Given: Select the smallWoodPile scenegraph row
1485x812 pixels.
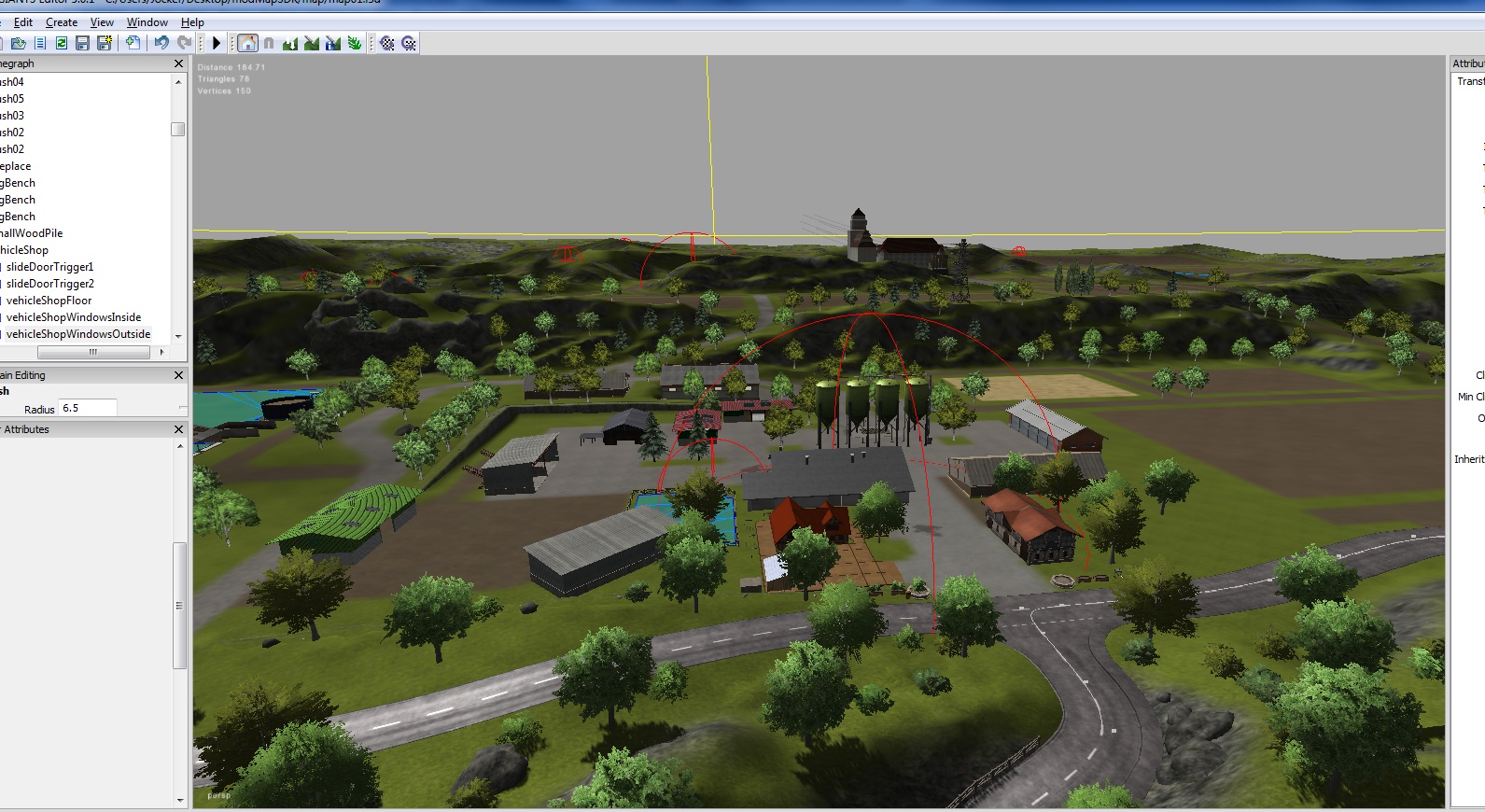Looking at the screenshot, I should pos(31,233).
